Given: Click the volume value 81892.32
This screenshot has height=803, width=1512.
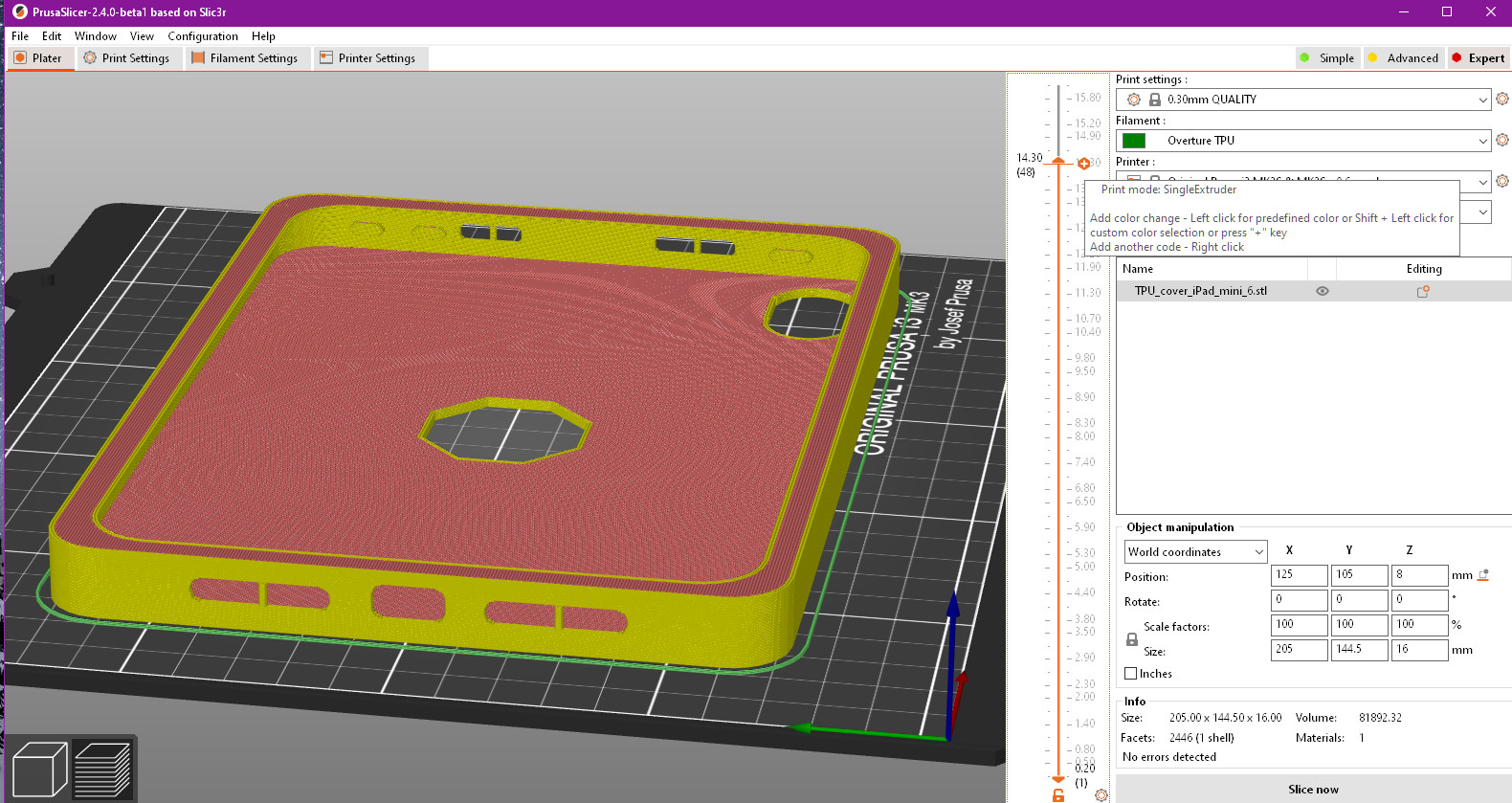Looking at the screenshot, I should click(1380, 718).
